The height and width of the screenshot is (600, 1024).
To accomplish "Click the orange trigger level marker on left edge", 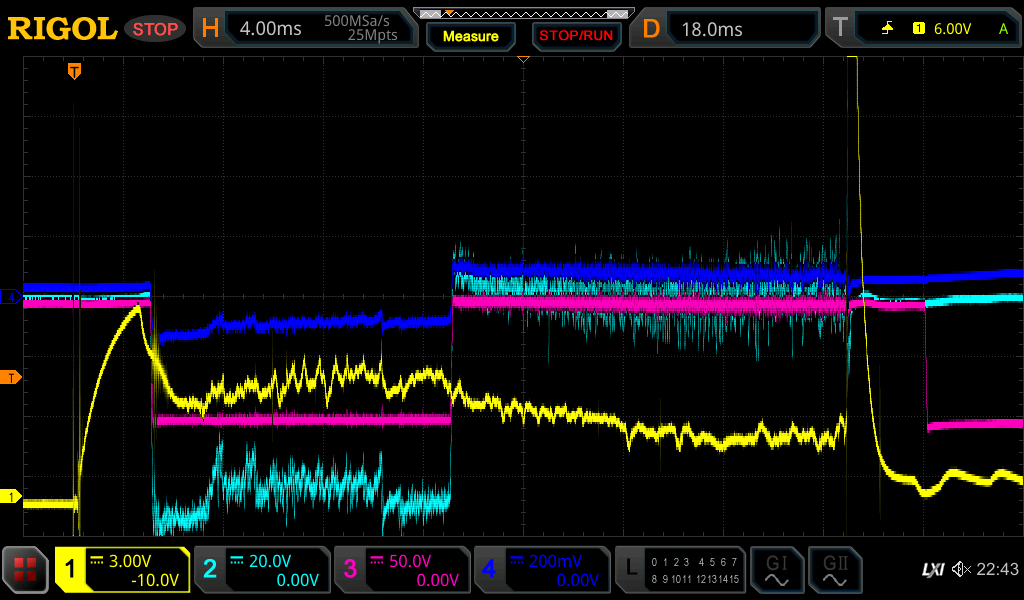I will 11,377.
